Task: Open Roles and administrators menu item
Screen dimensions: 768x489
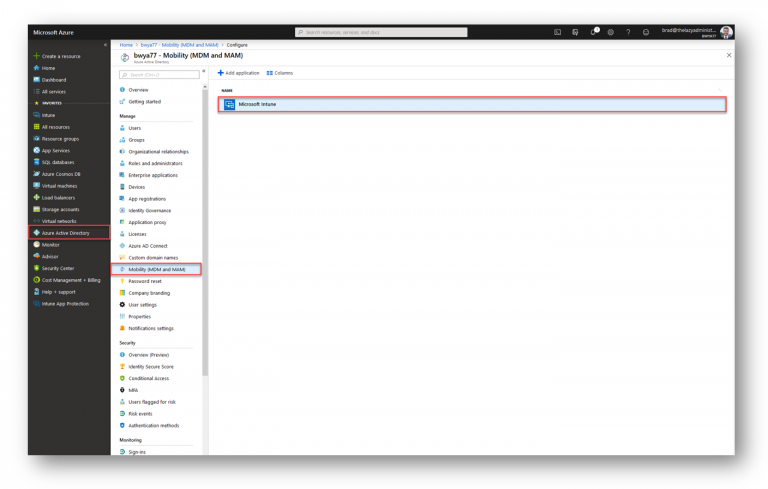Action: coord(156,163)
